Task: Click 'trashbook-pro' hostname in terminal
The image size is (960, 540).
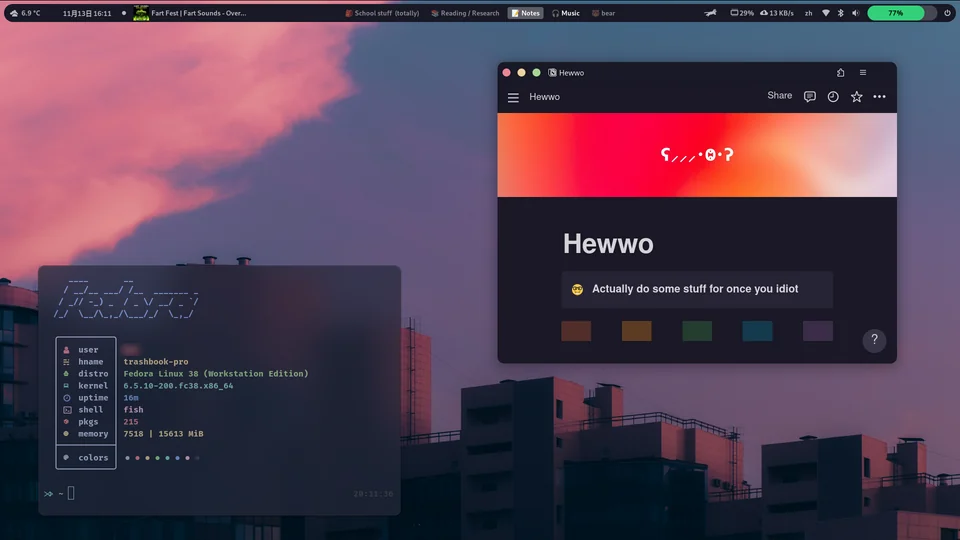Action: pyautogui.click(x=156, y=362)
